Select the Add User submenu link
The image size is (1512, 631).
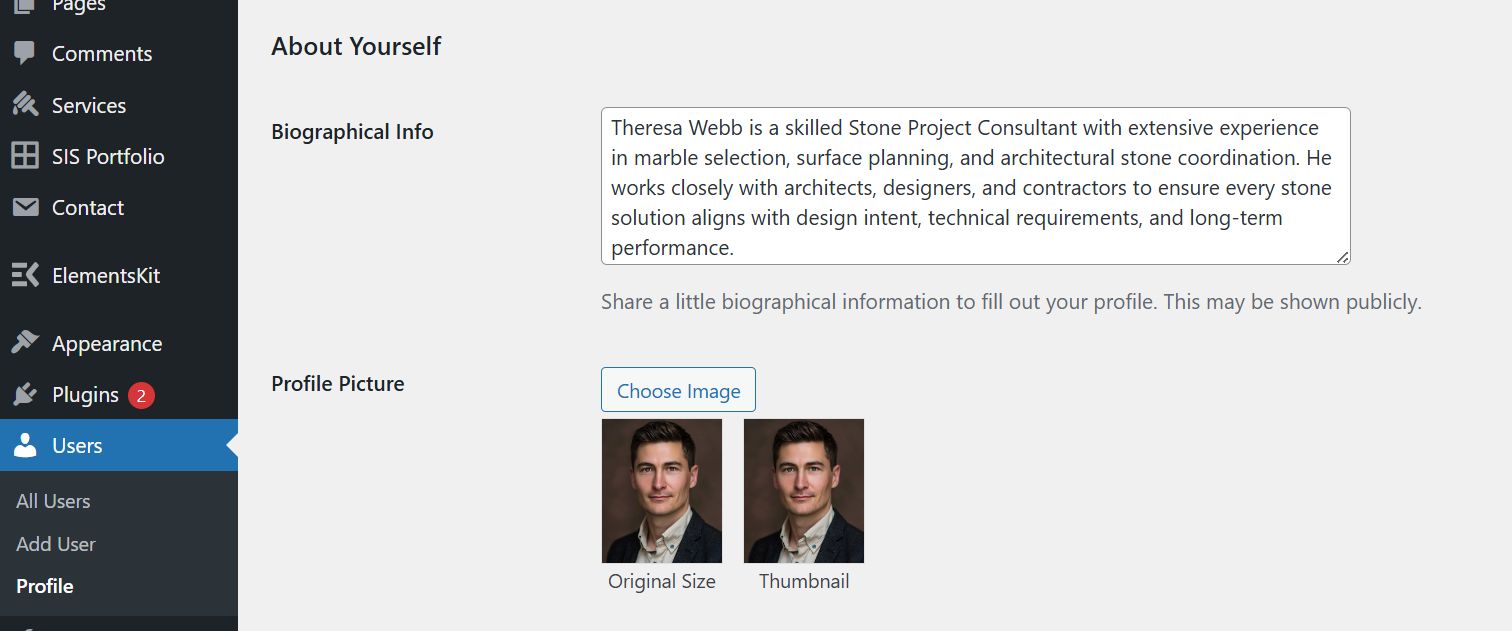click(56, 544)
